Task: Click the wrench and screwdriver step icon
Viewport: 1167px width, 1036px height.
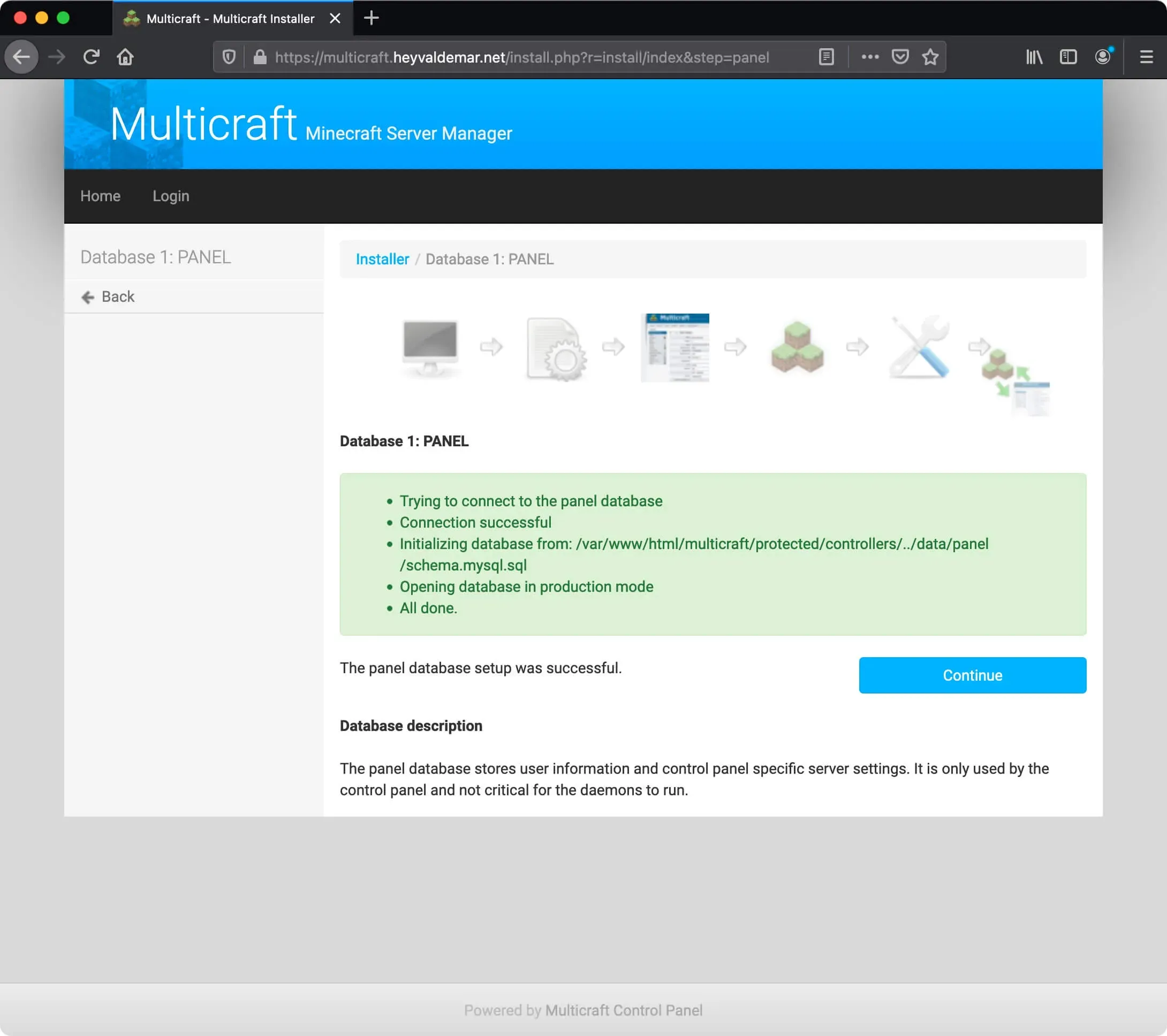Action: [919, 346]
